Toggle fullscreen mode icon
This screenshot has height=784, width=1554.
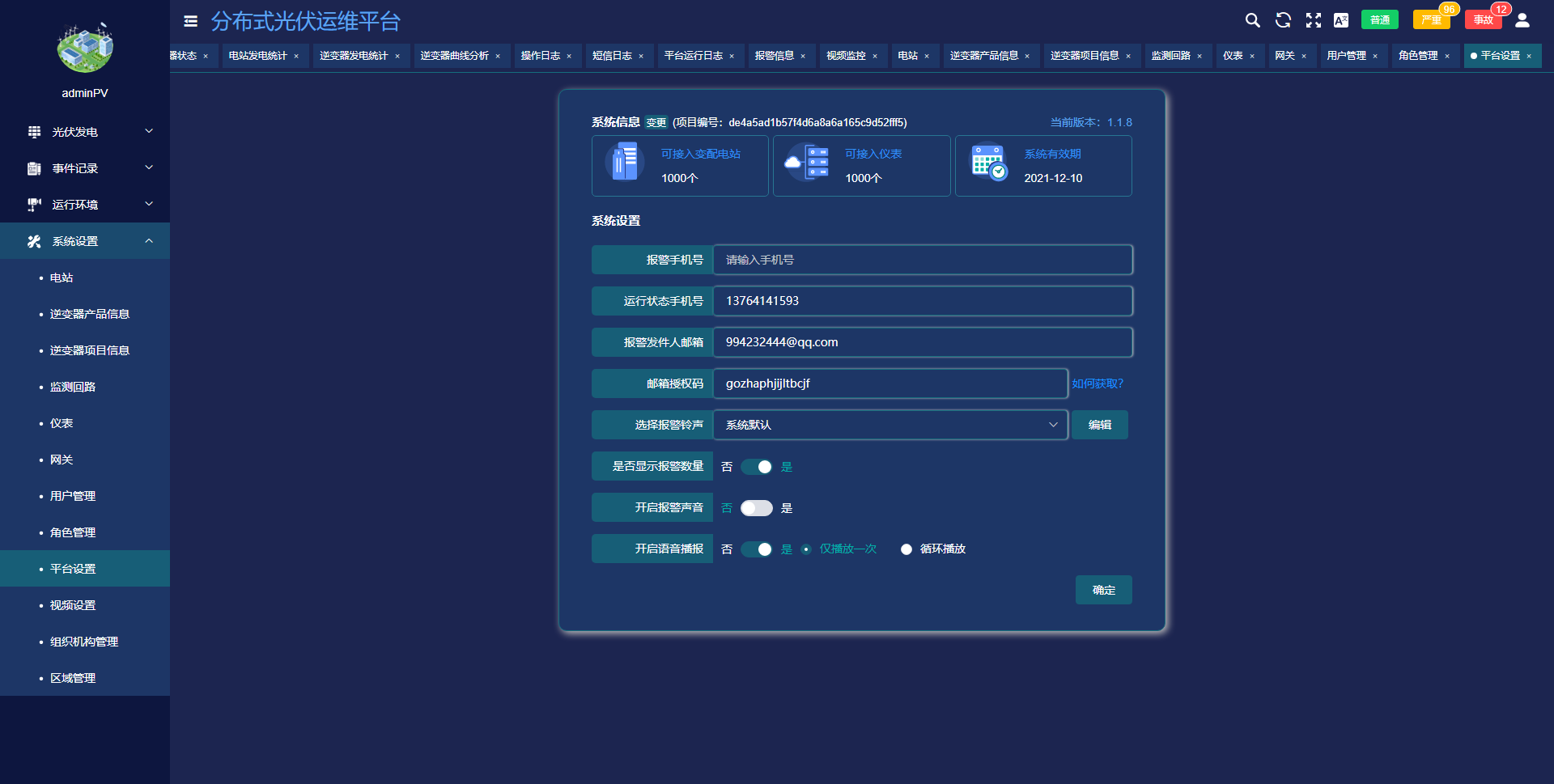(x=1313, y=20)
